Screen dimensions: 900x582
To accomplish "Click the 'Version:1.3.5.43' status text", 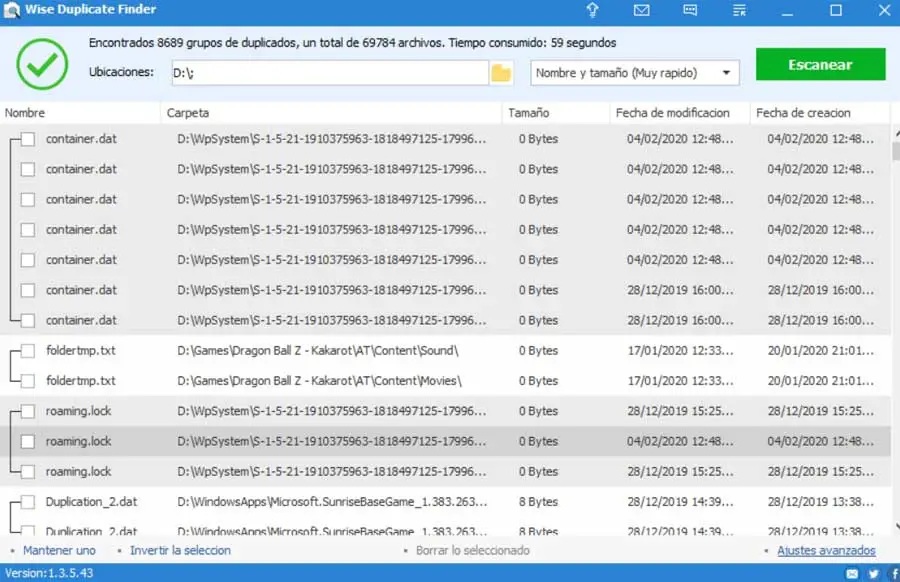I will 49,573.
